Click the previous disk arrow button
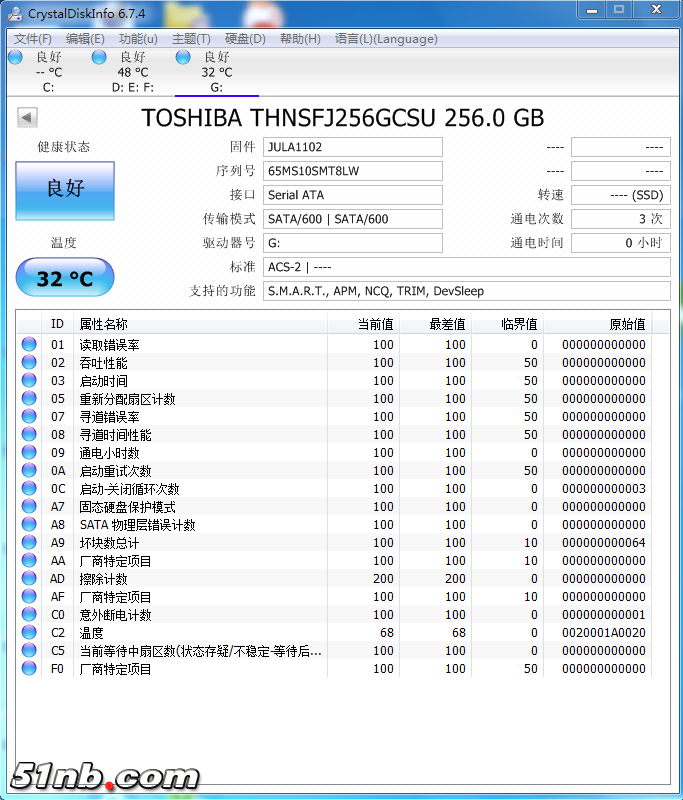 27,118
